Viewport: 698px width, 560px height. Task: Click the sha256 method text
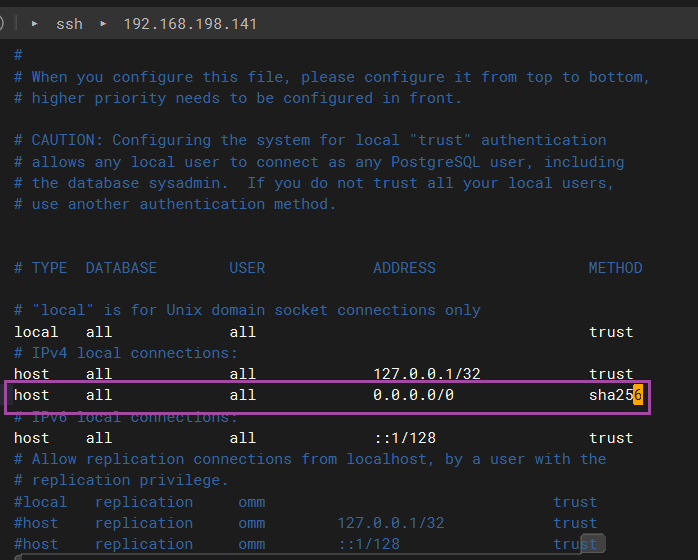pyautogui.click(x=616, y=395)
